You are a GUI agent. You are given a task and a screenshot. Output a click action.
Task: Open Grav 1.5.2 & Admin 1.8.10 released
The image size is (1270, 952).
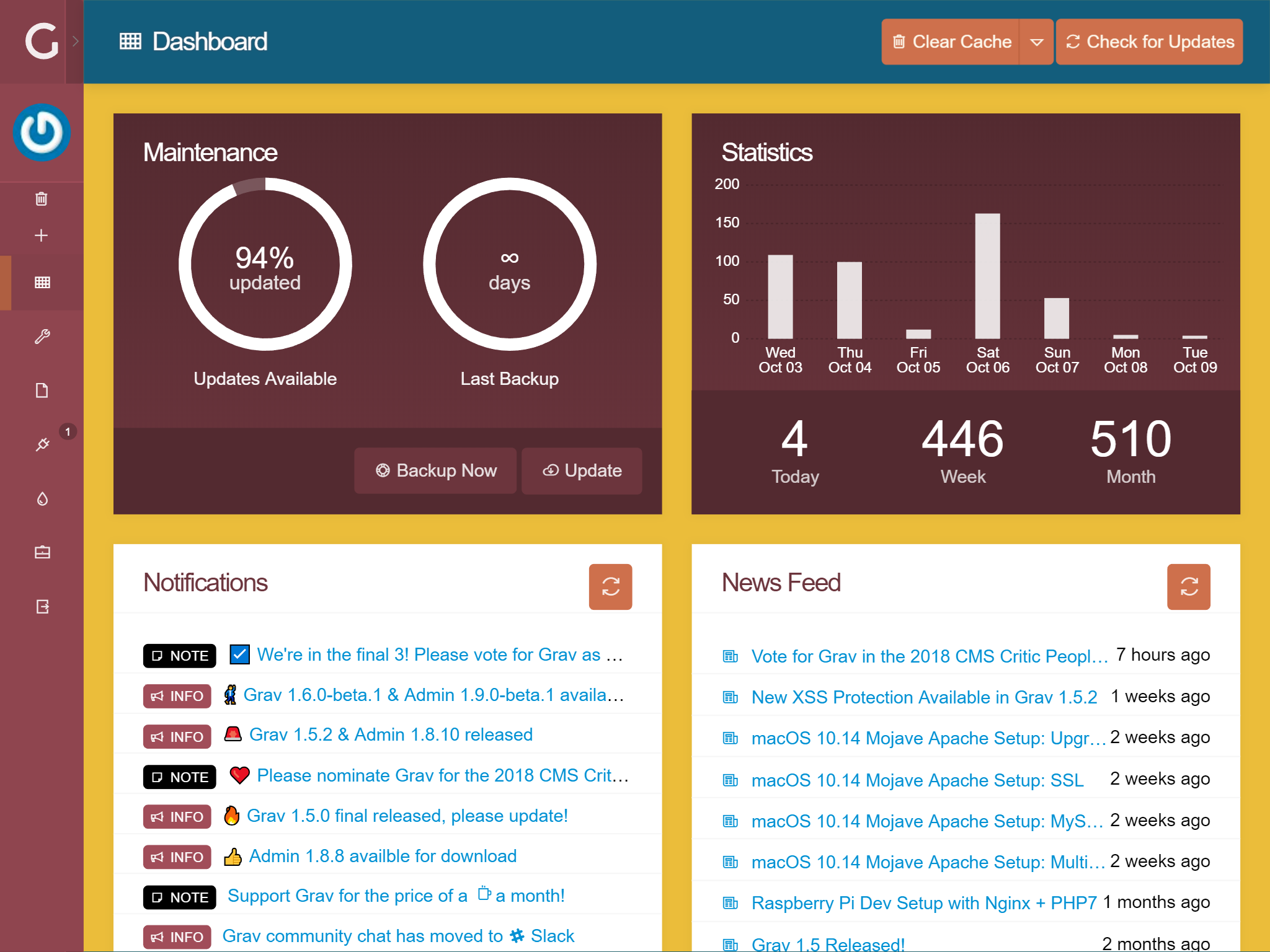click(391, 735)
